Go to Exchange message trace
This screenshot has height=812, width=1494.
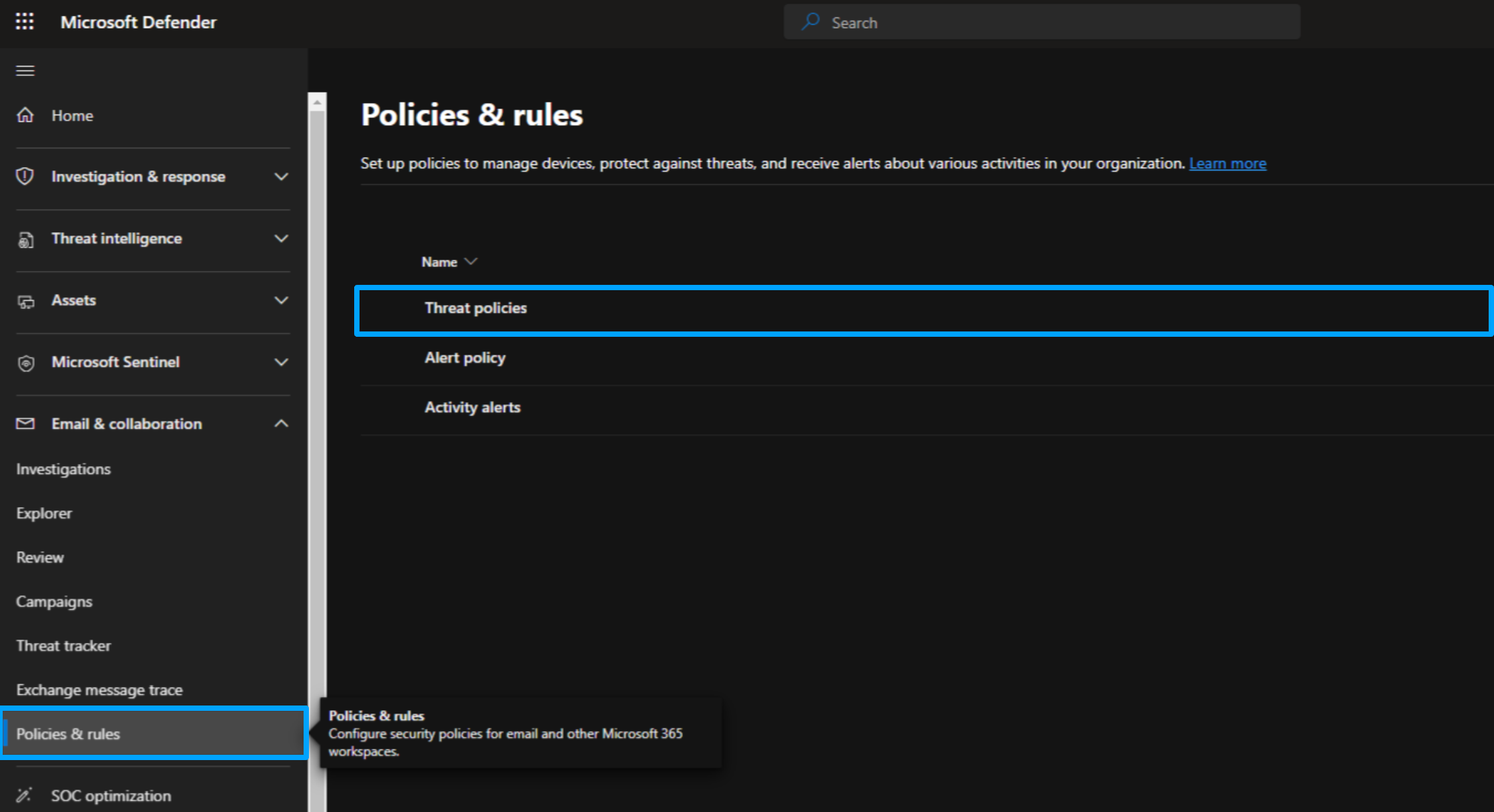[99, 690]
